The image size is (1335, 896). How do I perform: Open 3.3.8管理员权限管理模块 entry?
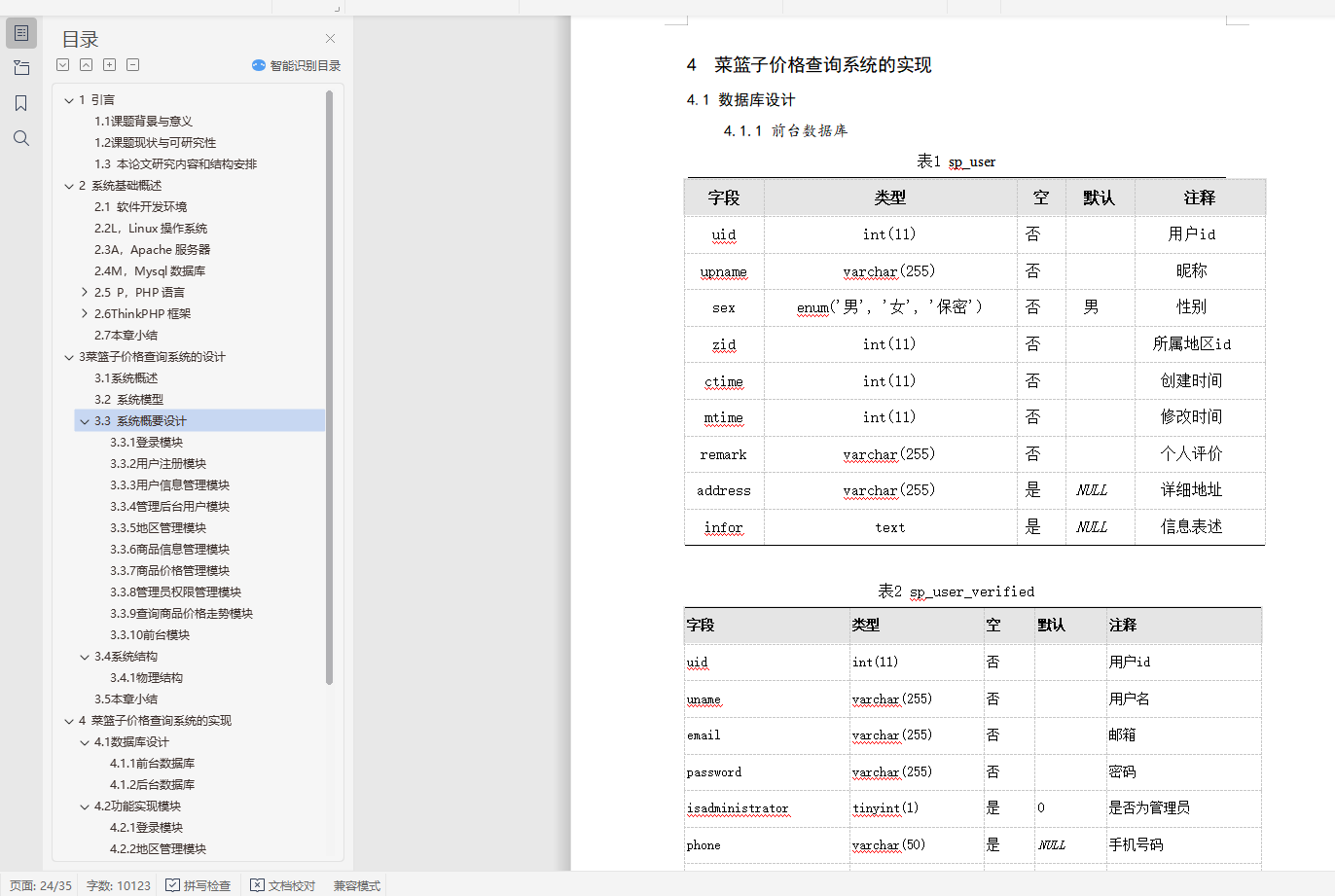(175, 592)
